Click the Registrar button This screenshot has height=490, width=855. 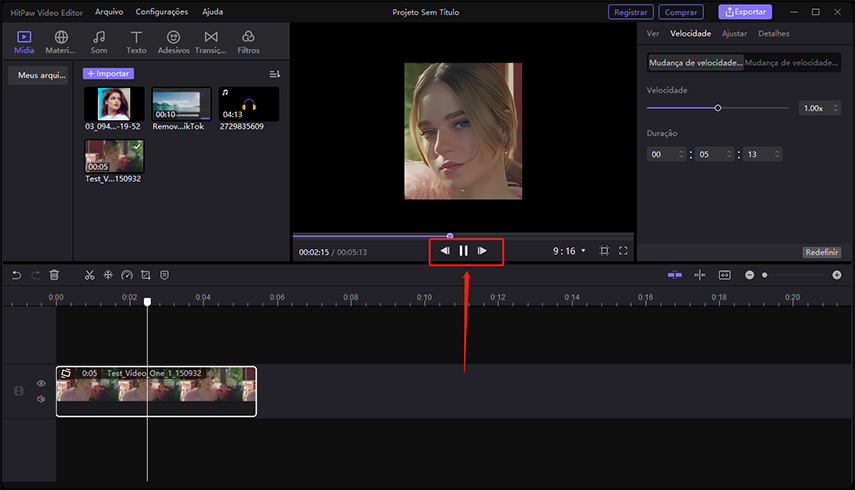point(630,12)
